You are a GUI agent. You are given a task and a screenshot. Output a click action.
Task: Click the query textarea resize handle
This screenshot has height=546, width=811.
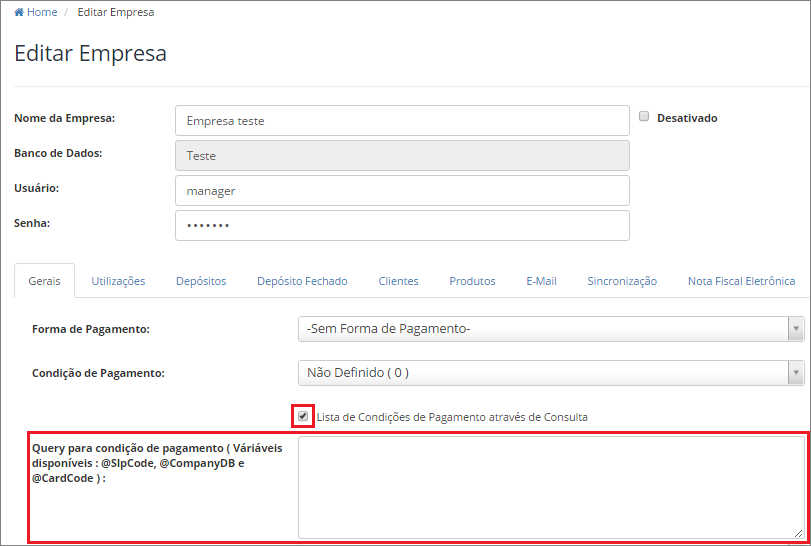click(799, 533)
